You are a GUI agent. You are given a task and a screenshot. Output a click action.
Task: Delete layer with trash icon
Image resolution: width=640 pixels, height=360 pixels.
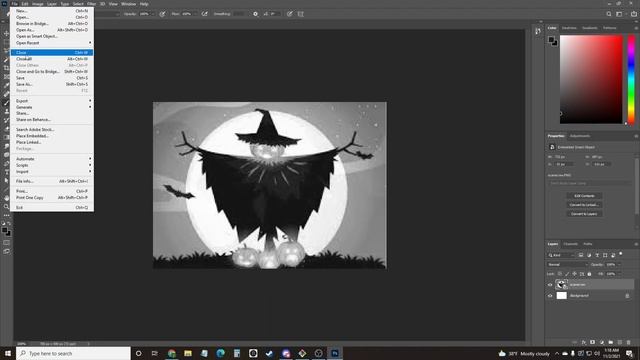click(629, 342)
